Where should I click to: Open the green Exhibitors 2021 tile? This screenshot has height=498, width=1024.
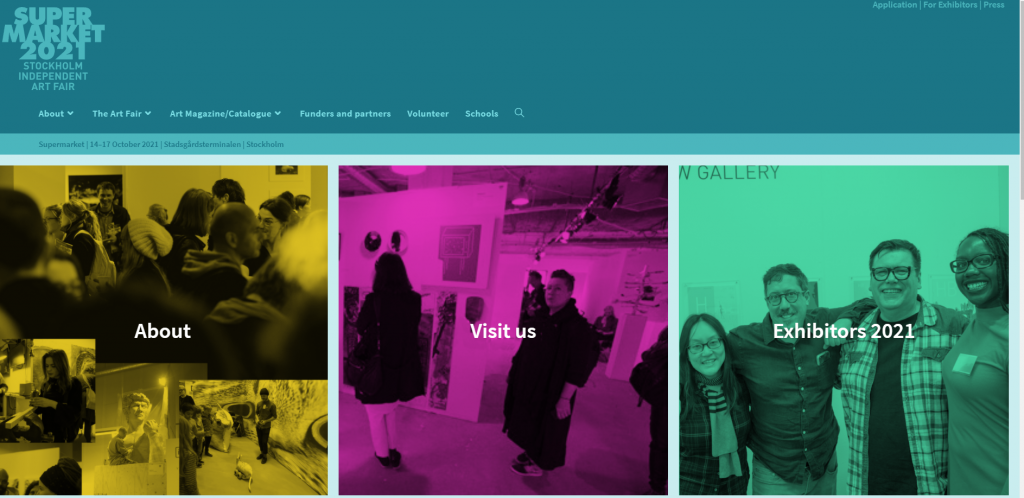click(844, 330)
